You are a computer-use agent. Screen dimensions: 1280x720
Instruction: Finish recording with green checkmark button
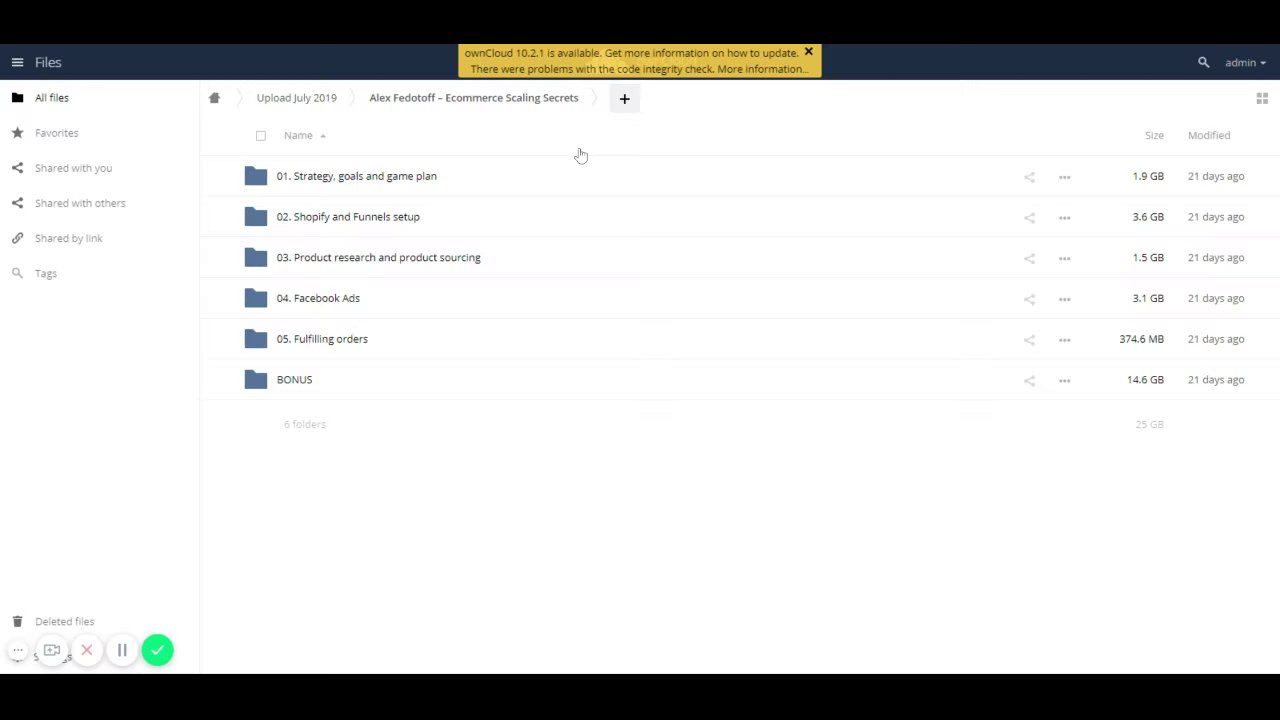coord(157,650)
